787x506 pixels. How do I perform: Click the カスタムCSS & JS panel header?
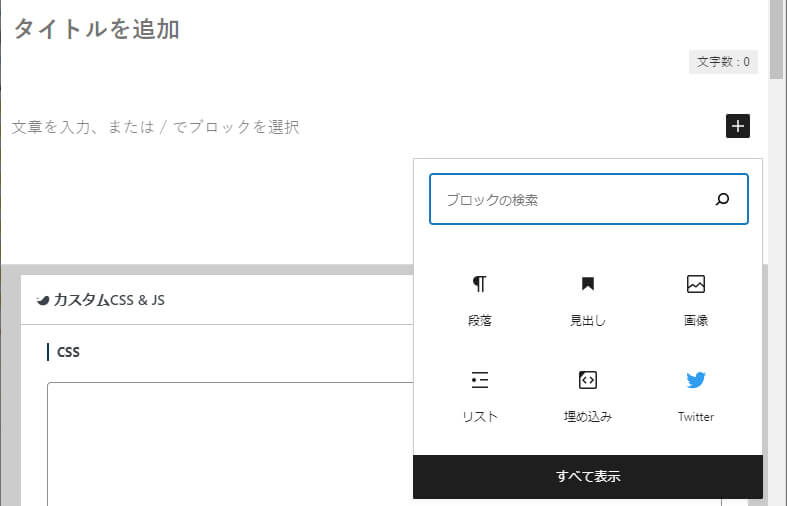click(x=217, y=300)
